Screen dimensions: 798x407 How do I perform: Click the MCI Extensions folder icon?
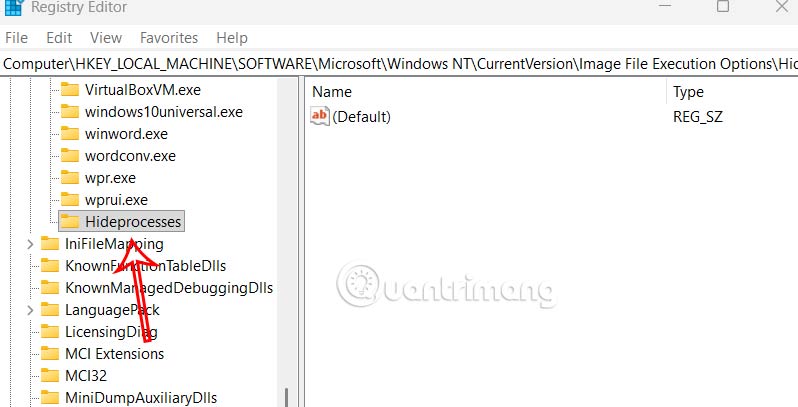50,354
